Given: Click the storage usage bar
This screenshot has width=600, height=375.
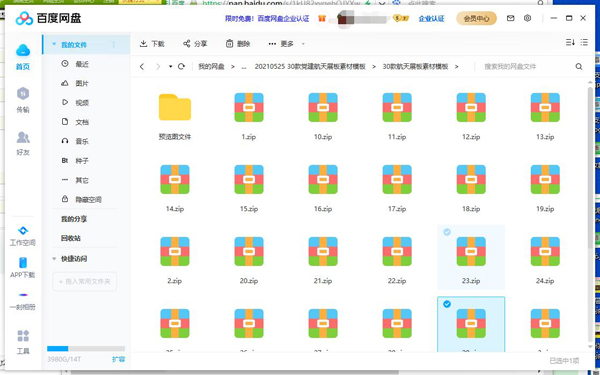Looking at the screenshot, I should (x=86, y=349).
